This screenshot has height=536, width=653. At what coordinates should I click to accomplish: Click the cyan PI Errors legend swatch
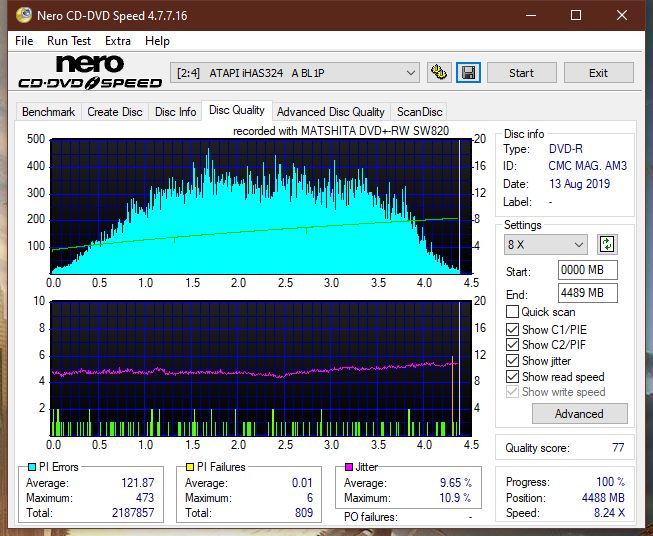(x=31, y=467)
